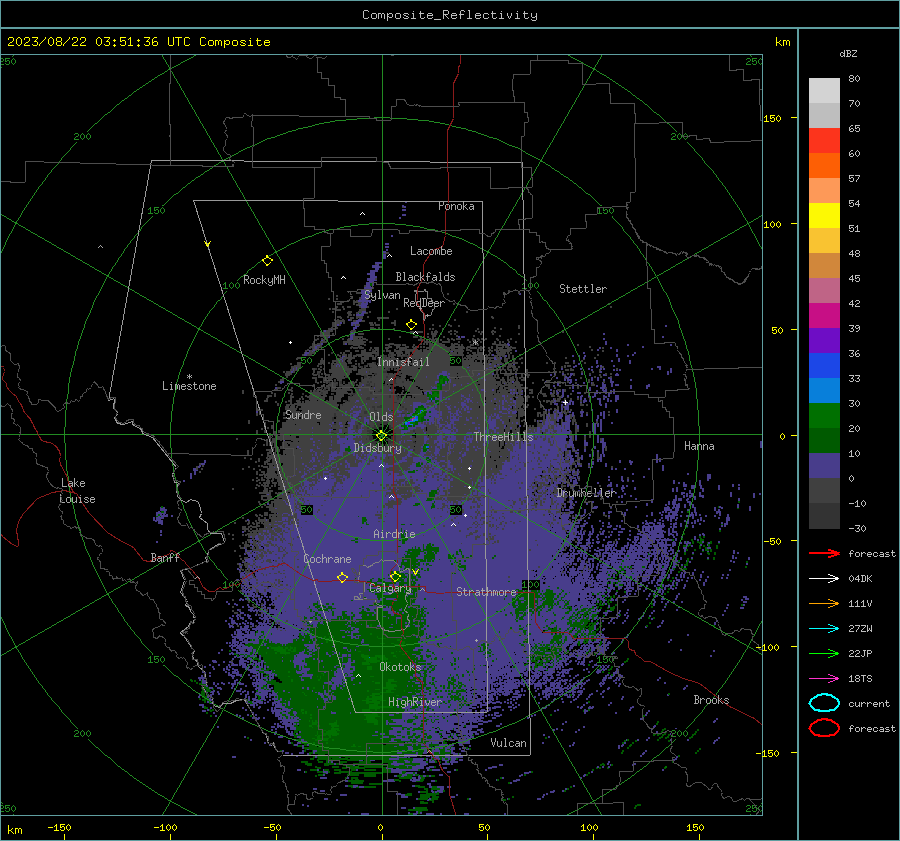Click the yellow diamond marker near RockyMH
This screenshot has height=841, width=900.
tap(267, 261)
